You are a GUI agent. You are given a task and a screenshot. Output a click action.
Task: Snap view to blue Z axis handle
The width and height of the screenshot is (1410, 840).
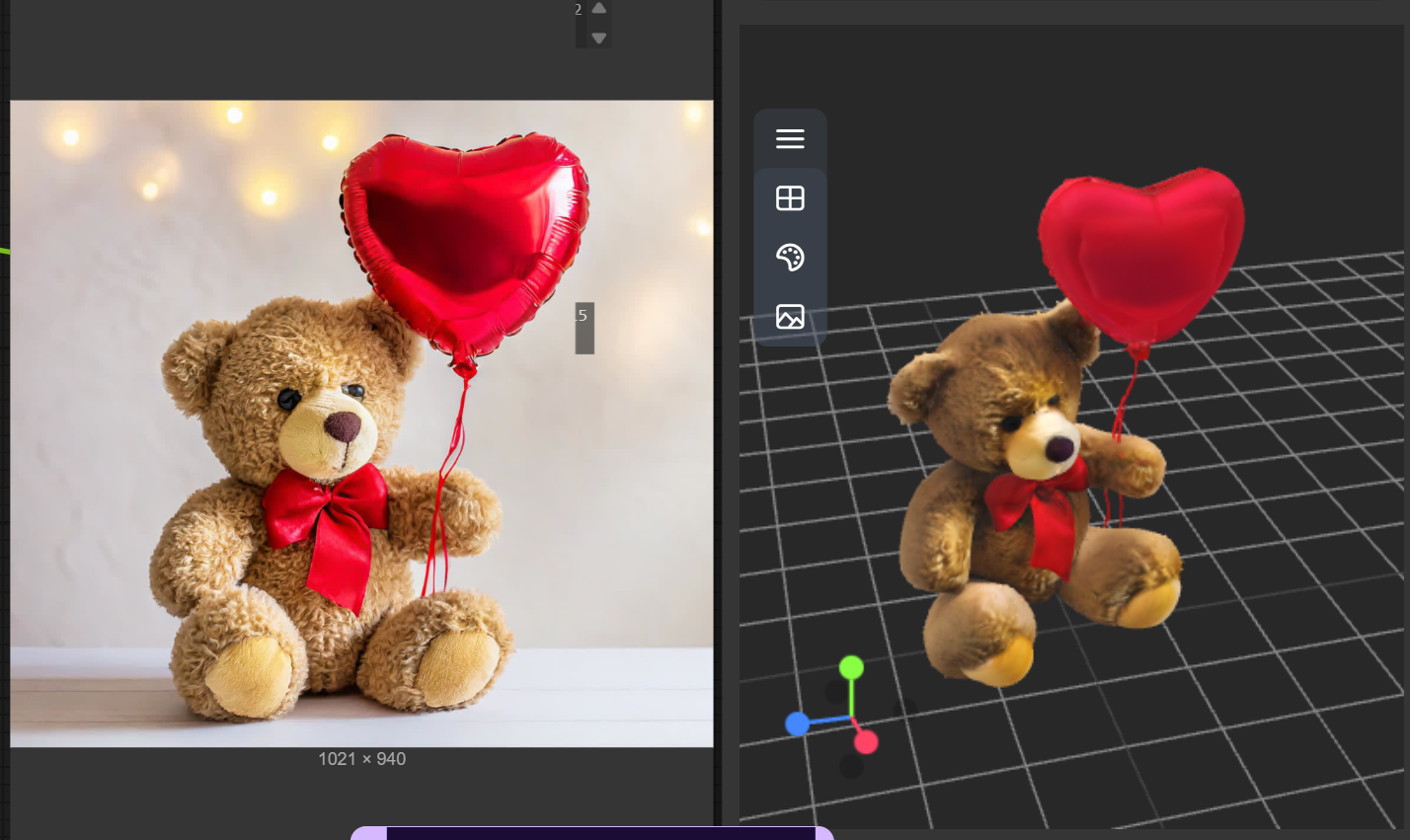tap(797, 725)
